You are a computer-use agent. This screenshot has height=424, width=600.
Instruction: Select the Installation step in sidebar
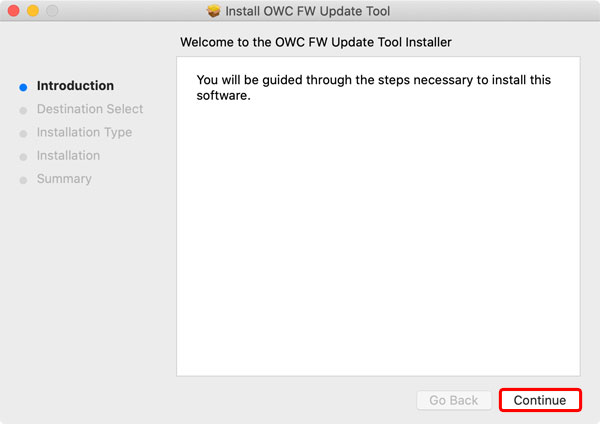coord(68,155)
